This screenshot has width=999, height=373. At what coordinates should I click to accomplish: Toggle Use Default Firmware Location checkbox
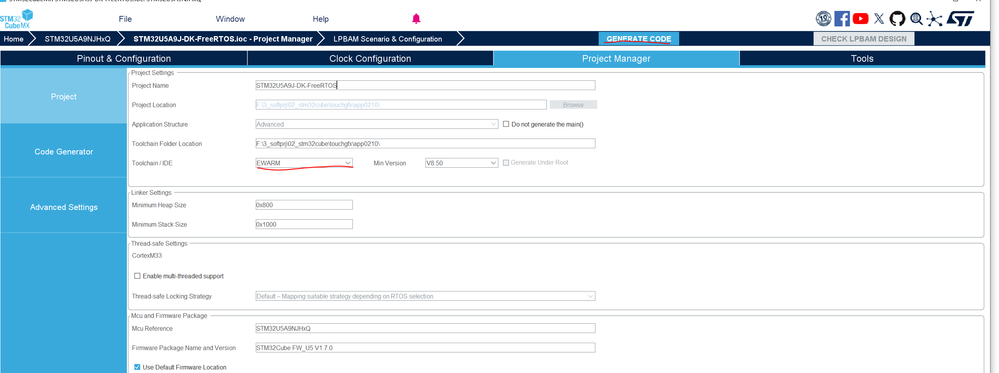[137, 367]
